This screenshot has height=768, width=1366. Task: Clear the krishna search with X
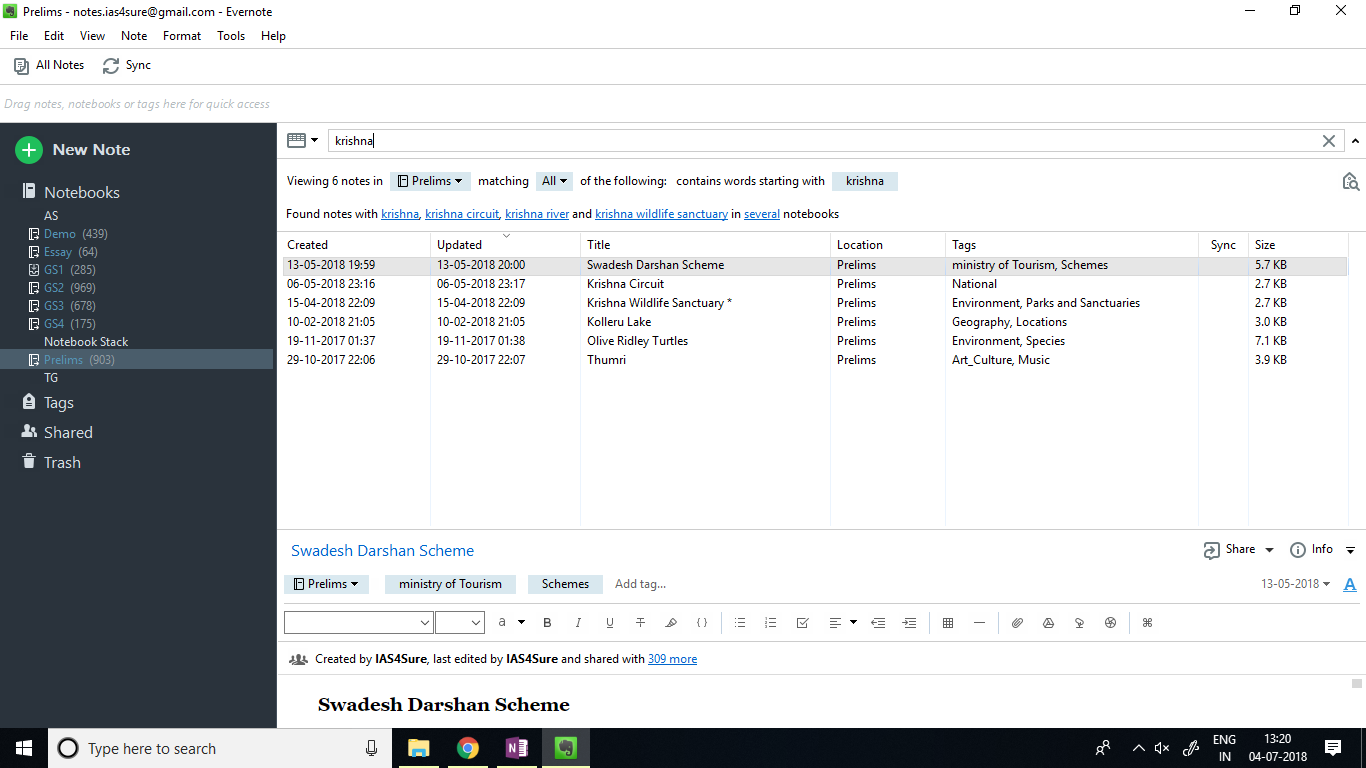(x=1329, y=141)
